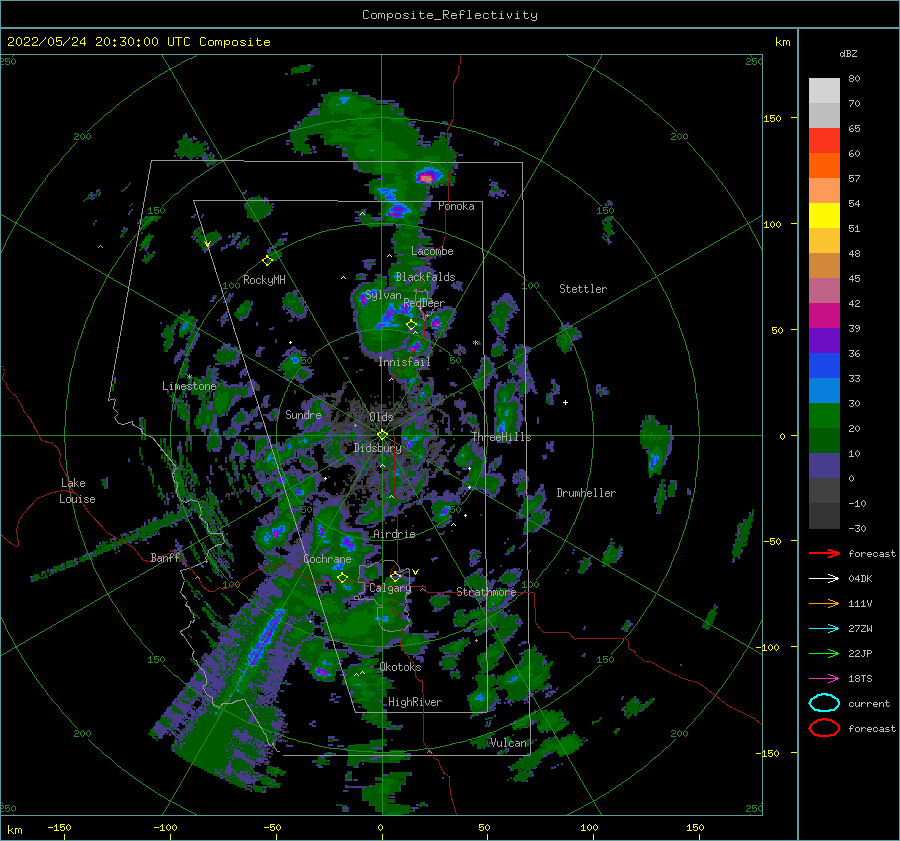Viewport: 900px width, 841px height.
Task: Click yellow diamond marker near RedDeer
Action: tap(411, 325)
